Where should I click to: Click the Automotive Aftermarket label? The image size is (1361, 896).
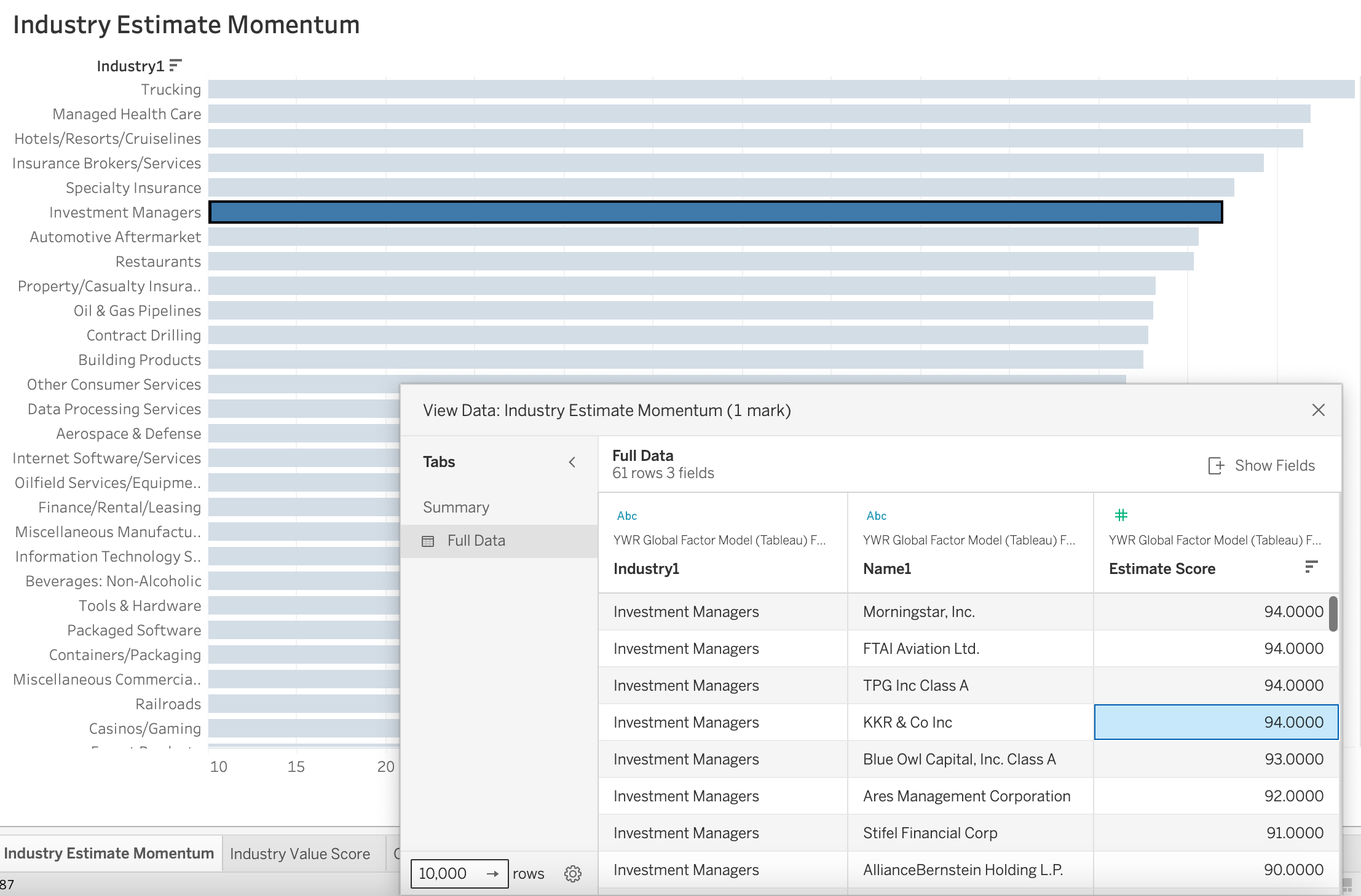(x=116, y=237)
